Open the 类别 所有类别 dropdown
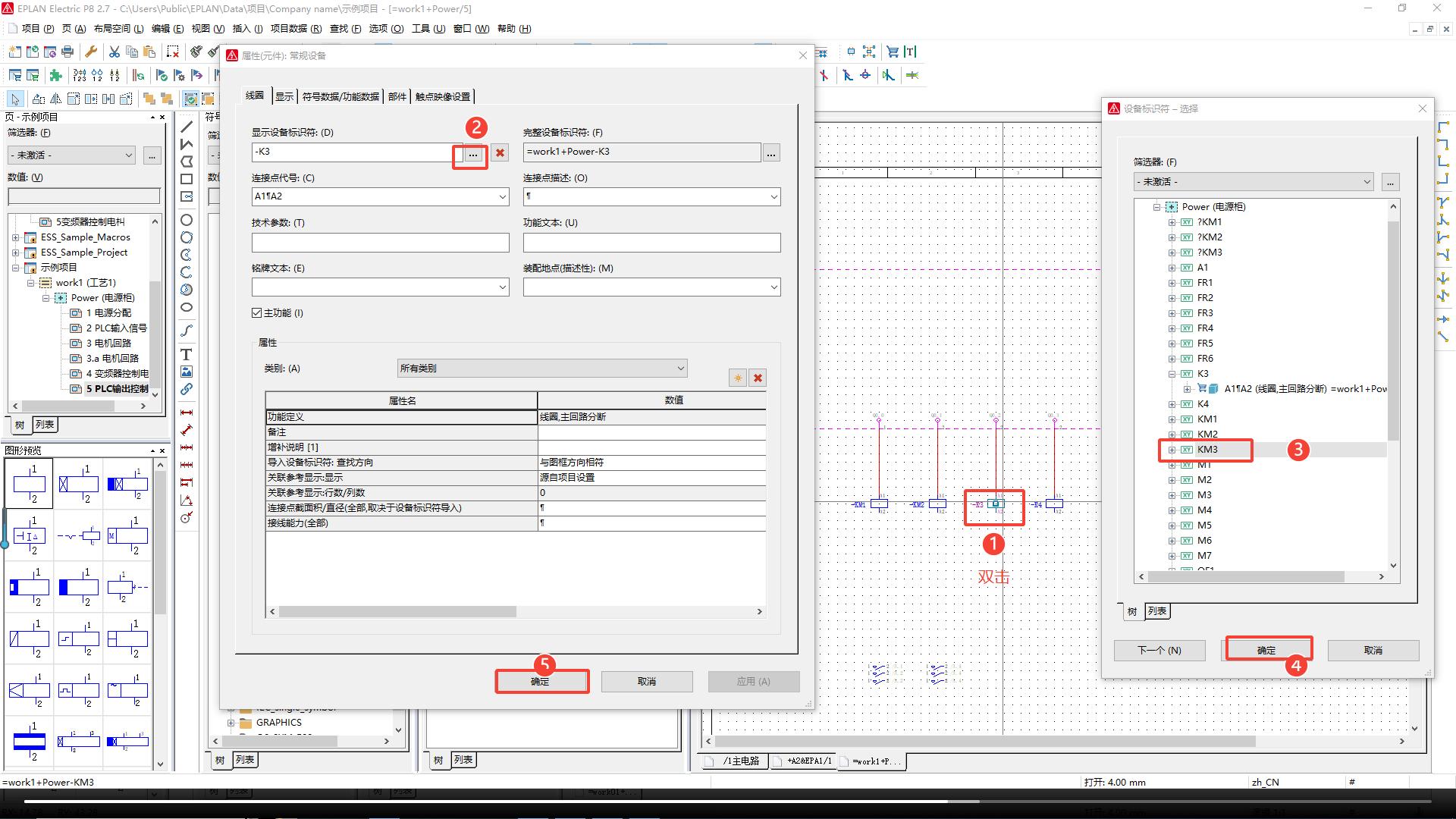This screenshot has width=1456, height=819. point(680,368)
